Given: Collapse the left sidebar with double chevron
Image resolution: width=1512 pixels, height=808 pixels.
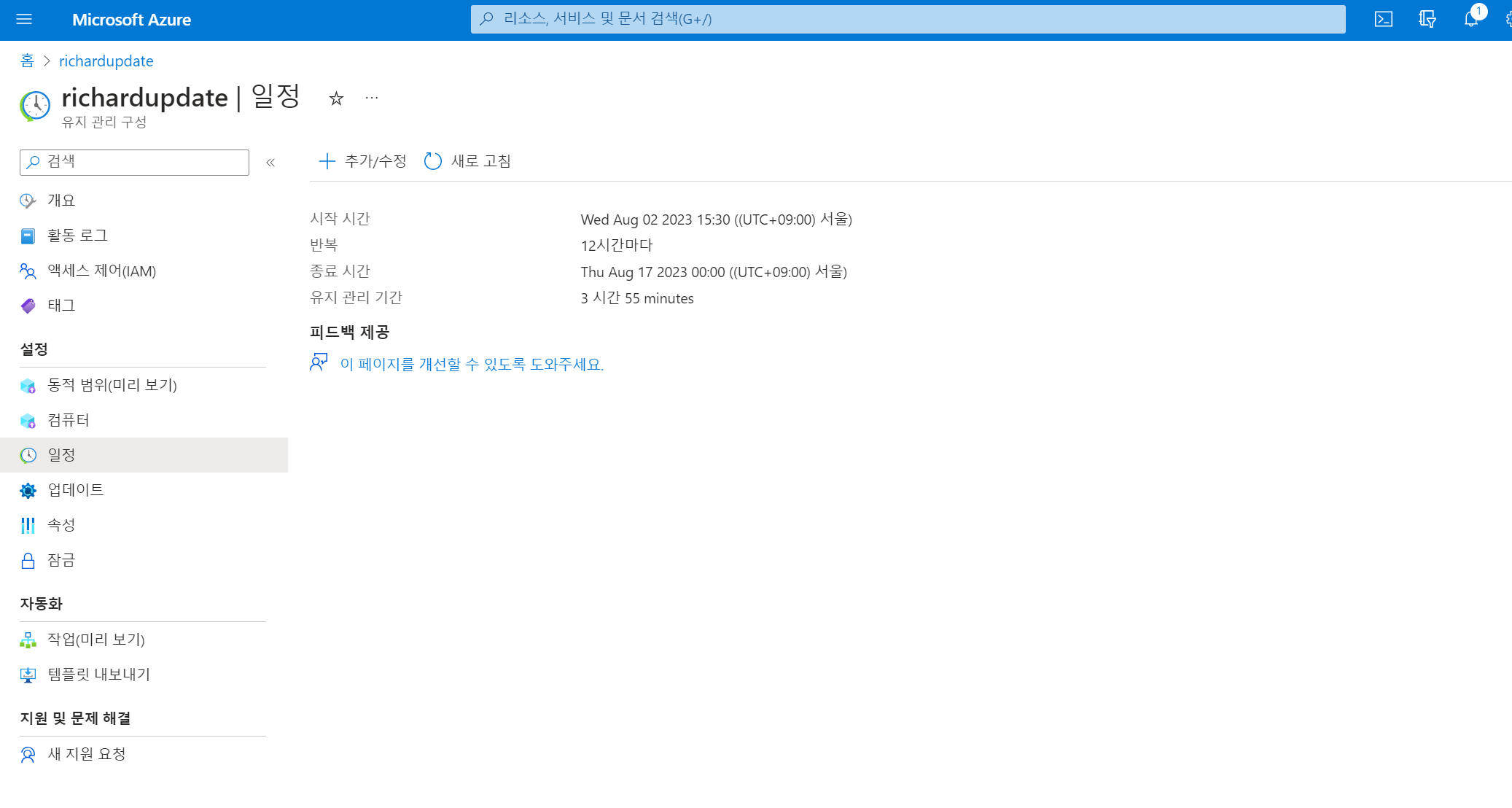Looking at the screenshot, I should click(x=270, y=163).
